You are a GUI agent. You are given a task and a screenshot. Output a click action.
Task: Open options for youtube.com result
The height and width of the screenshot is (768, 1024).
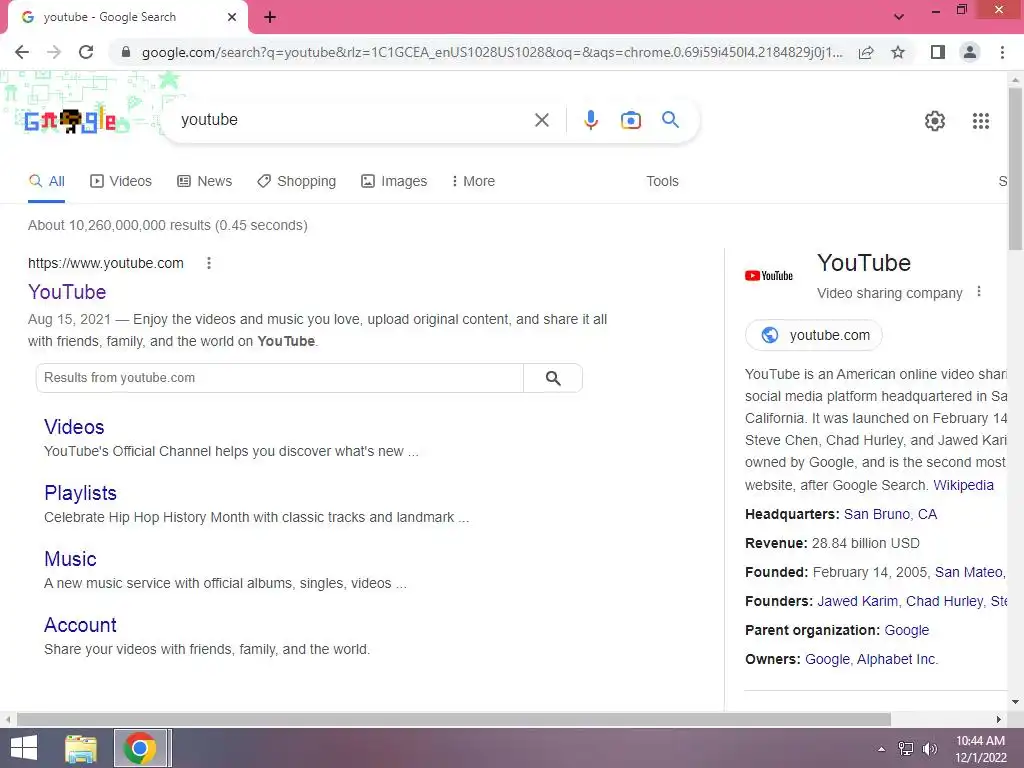coord(208,263)
